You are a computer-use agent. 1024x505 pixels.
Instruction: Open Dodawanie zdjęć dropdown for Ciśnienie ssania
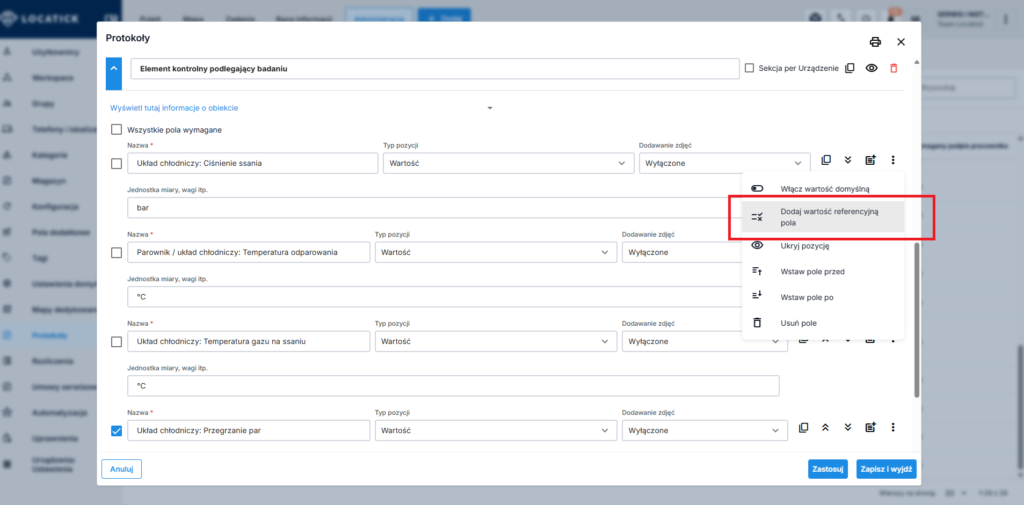click(724, 163)
